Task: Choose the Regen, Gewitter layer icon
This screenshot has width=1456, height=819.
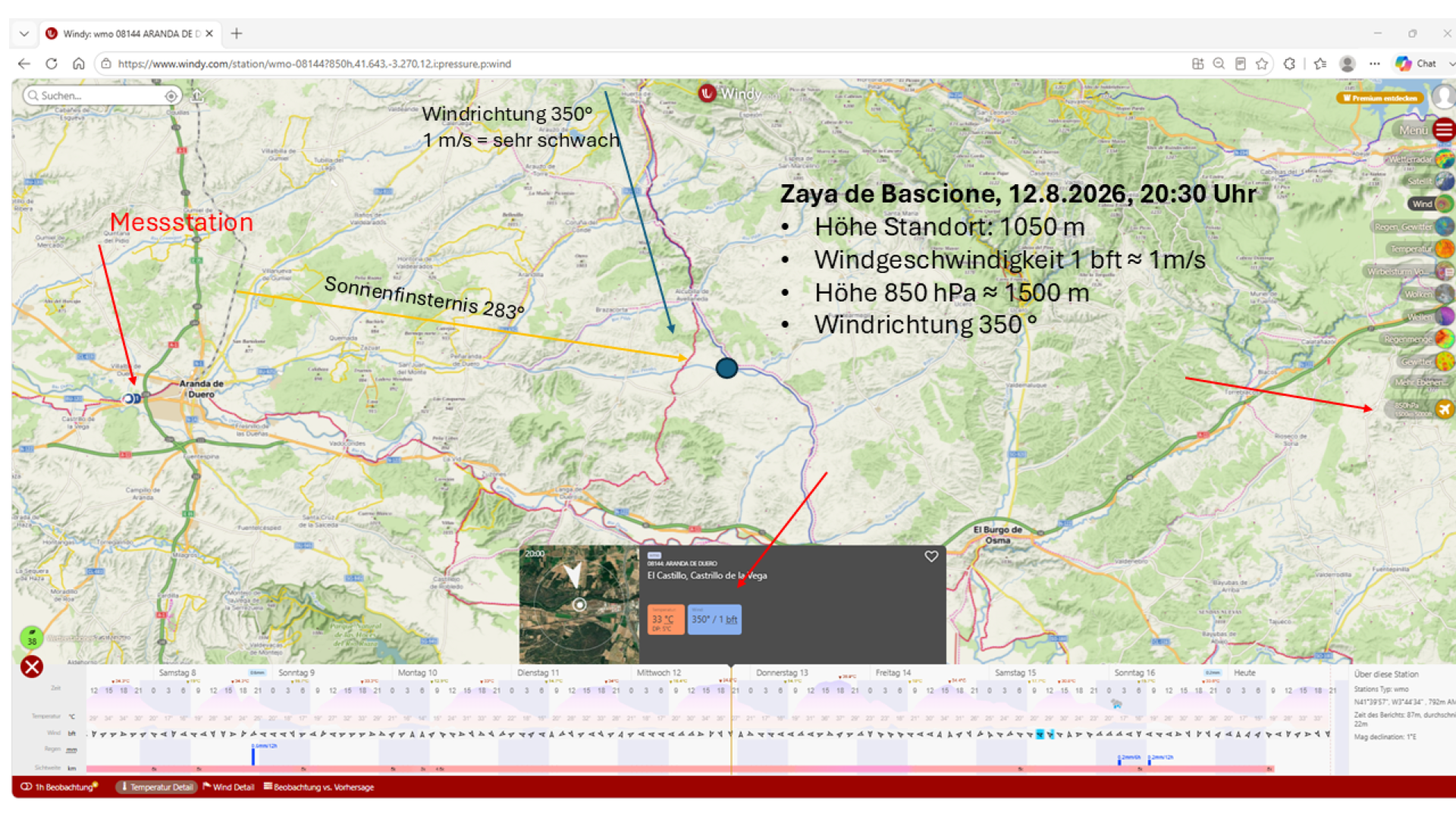Action: pos(1445,227)
